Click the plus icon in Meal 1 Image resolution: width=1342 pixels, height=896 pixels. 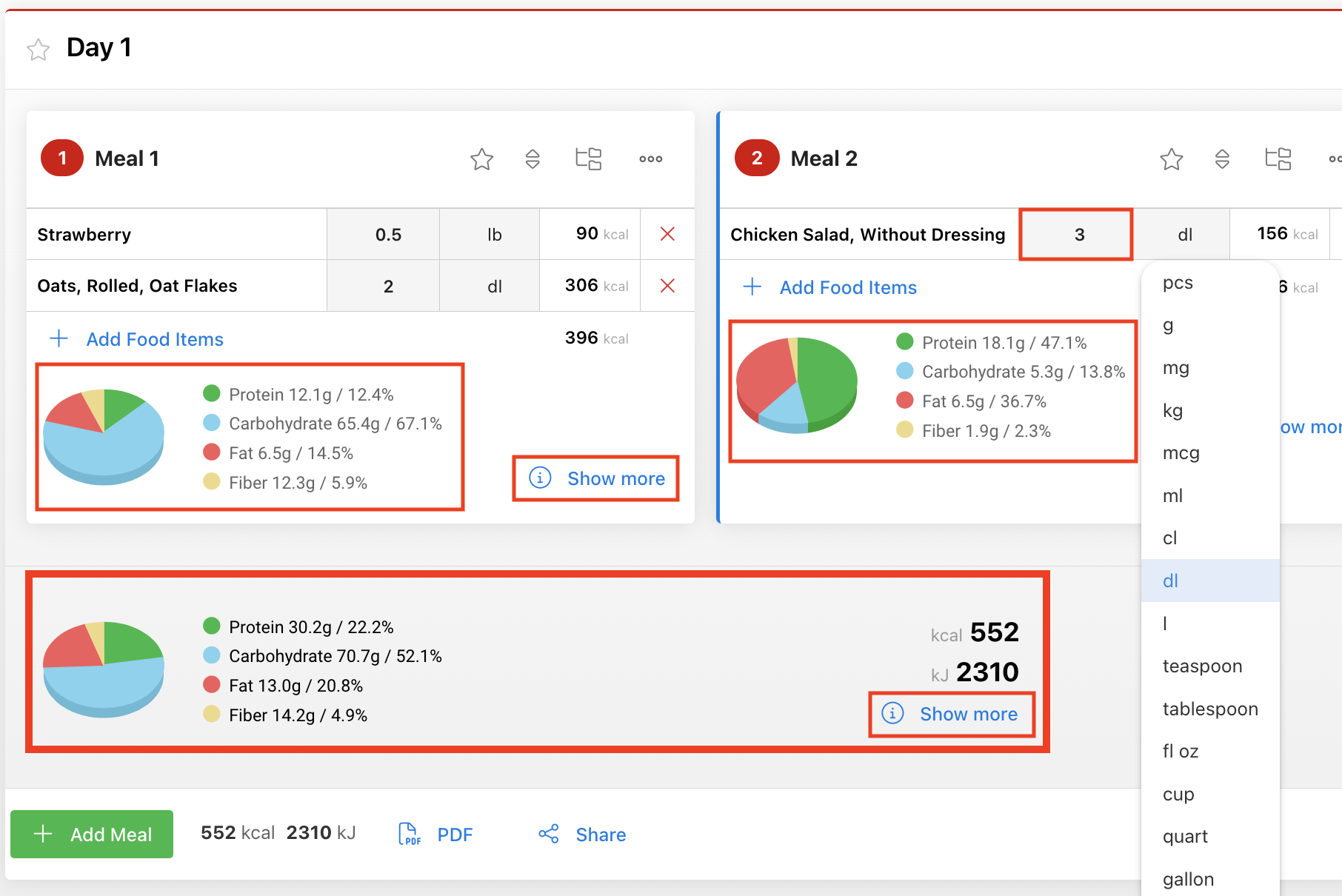click(59, 338)
